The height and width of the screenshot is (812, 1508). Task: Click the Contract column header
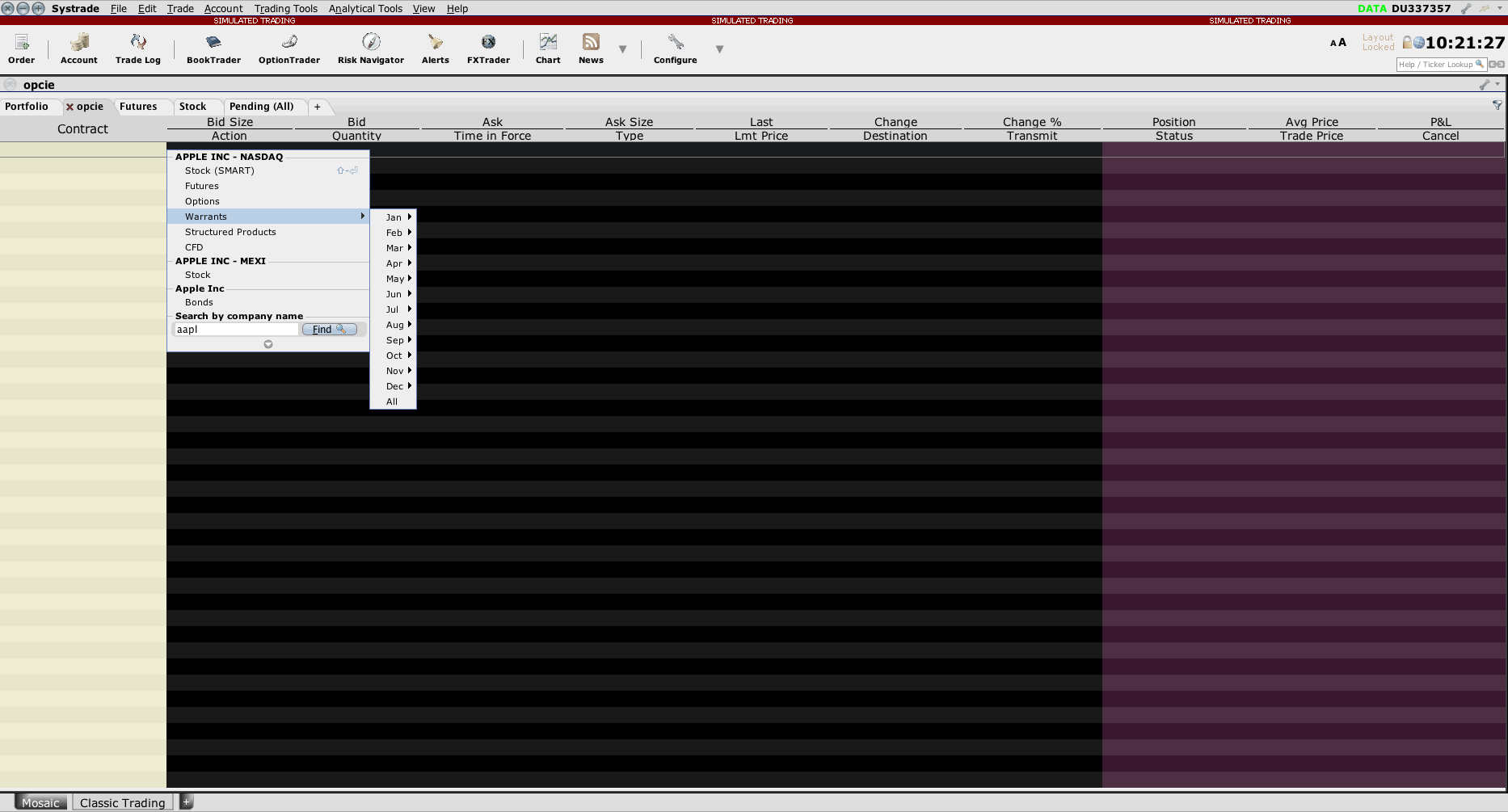(x=82, y=128)
